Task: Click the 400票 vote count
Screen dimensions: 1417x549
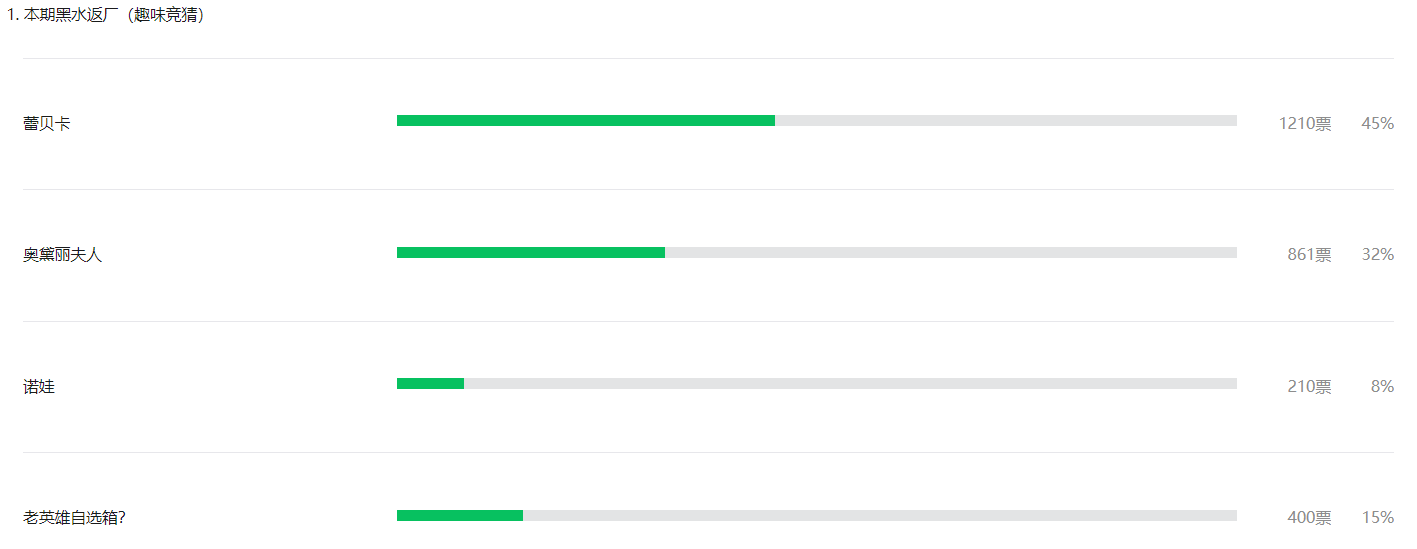Action: pos(1309,518)
